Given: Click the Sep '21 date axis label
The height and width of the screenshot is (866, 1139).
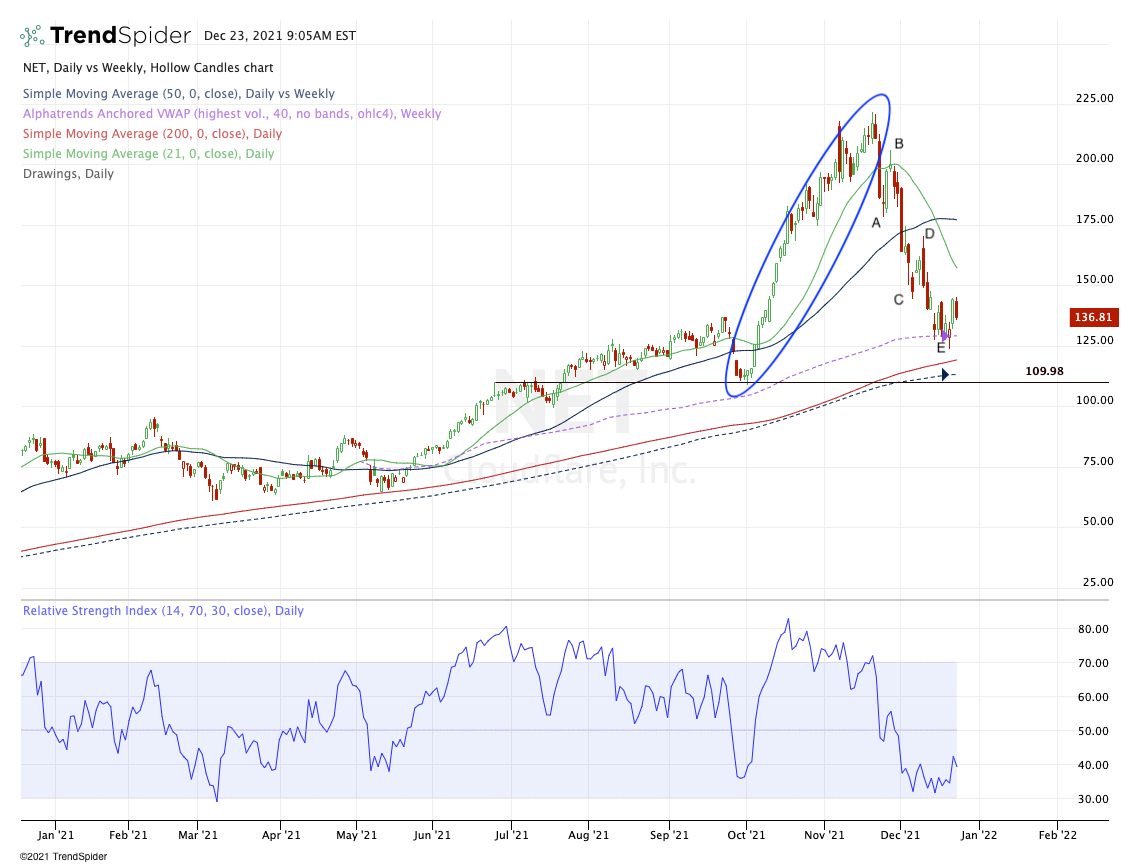Looking at the screenshot, I should click(669, 835).
